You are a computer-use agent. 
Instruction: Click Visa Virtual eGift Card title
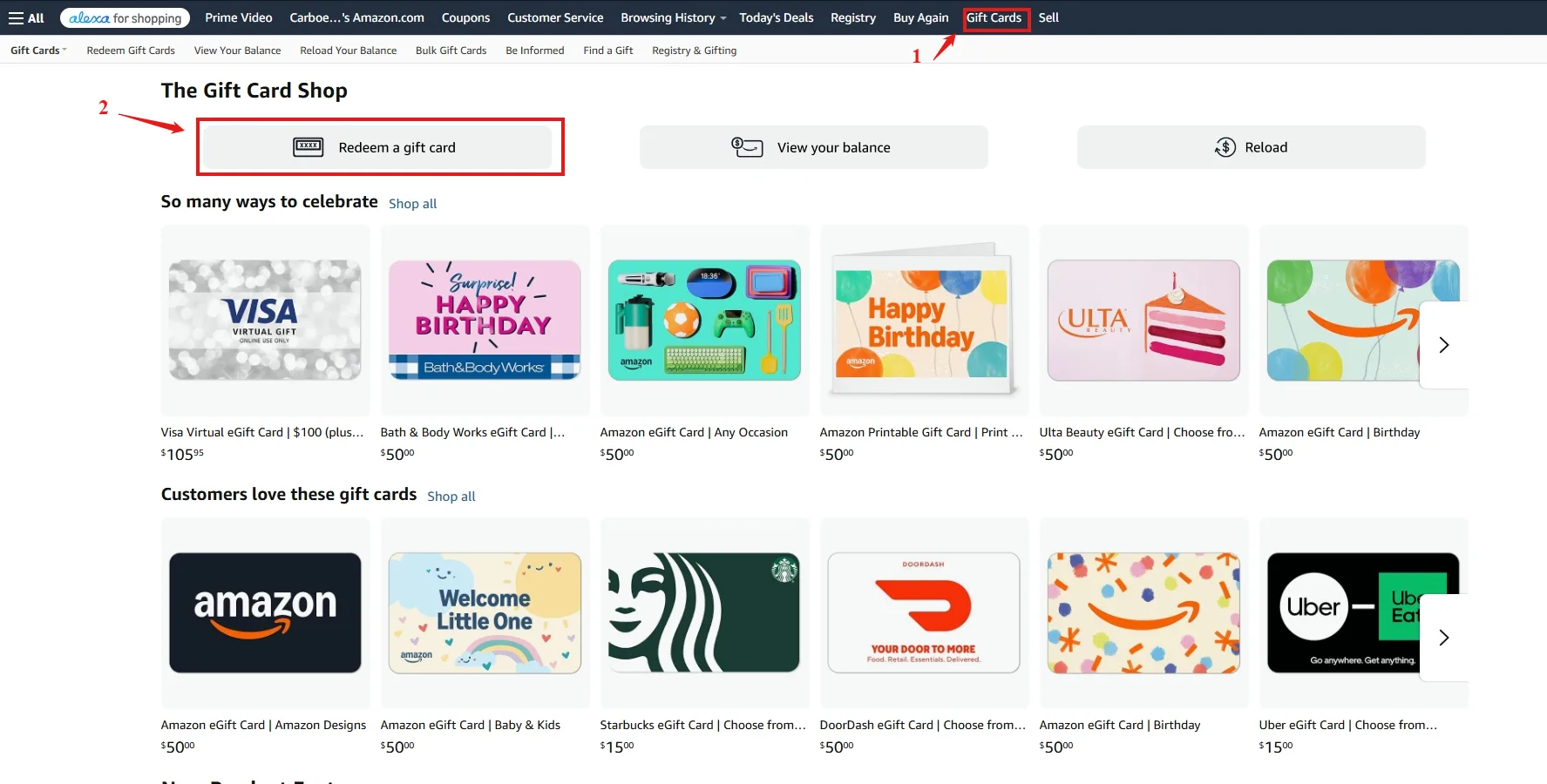[262, 432]
